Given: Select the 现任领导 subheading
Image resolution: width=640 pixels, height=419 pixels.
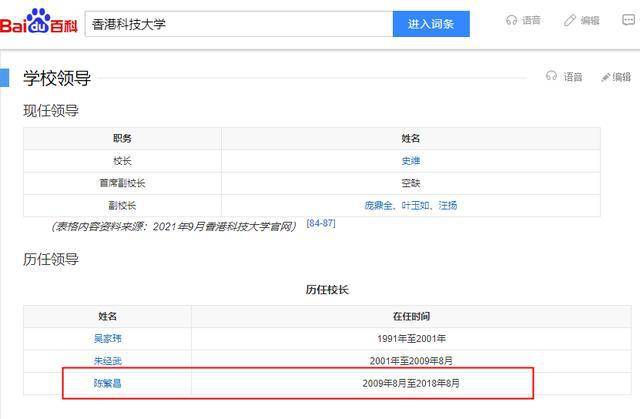Looking at the screenshot, I should point(51,111).
